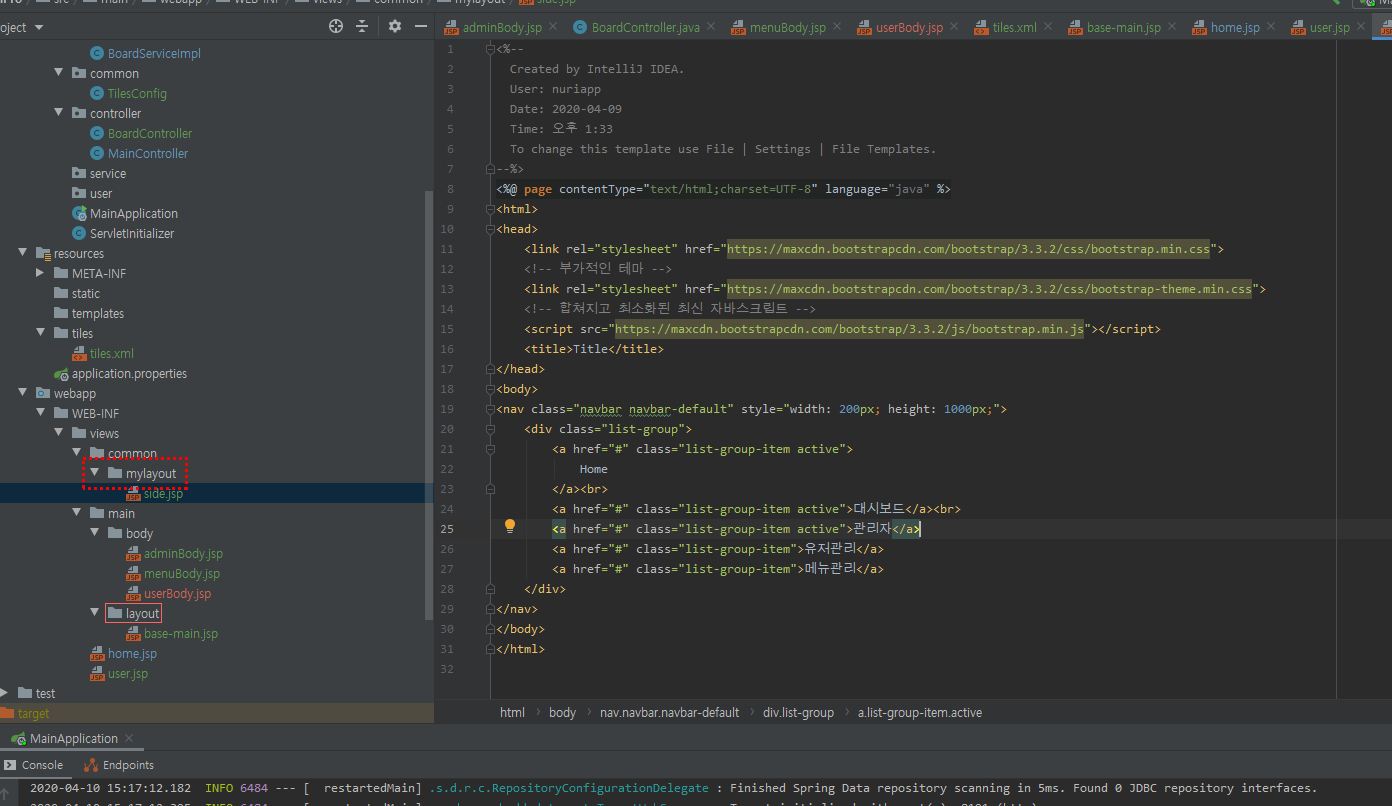The image size is (1392, 806).
Task: Select BoardServiceImpl class in tree
Action: tap(154, 53)
